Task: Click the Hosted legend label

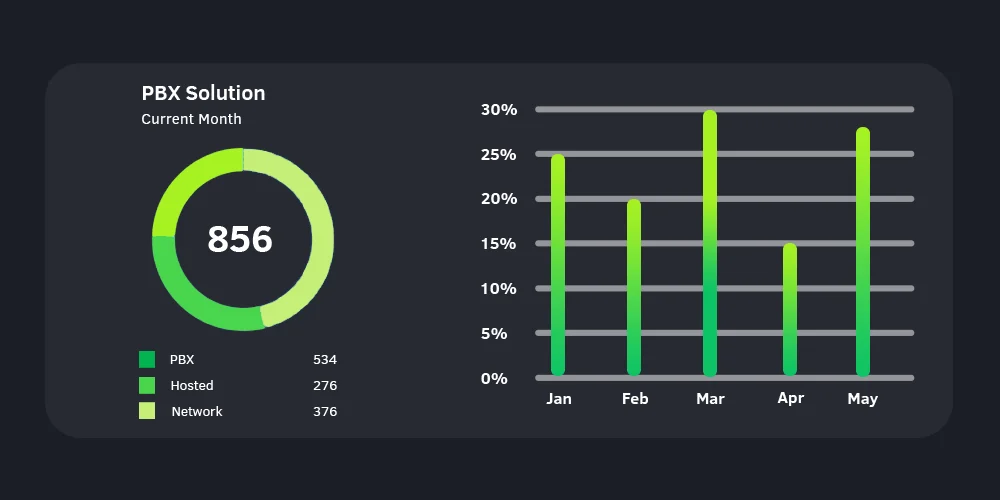Action: point(192,386)
